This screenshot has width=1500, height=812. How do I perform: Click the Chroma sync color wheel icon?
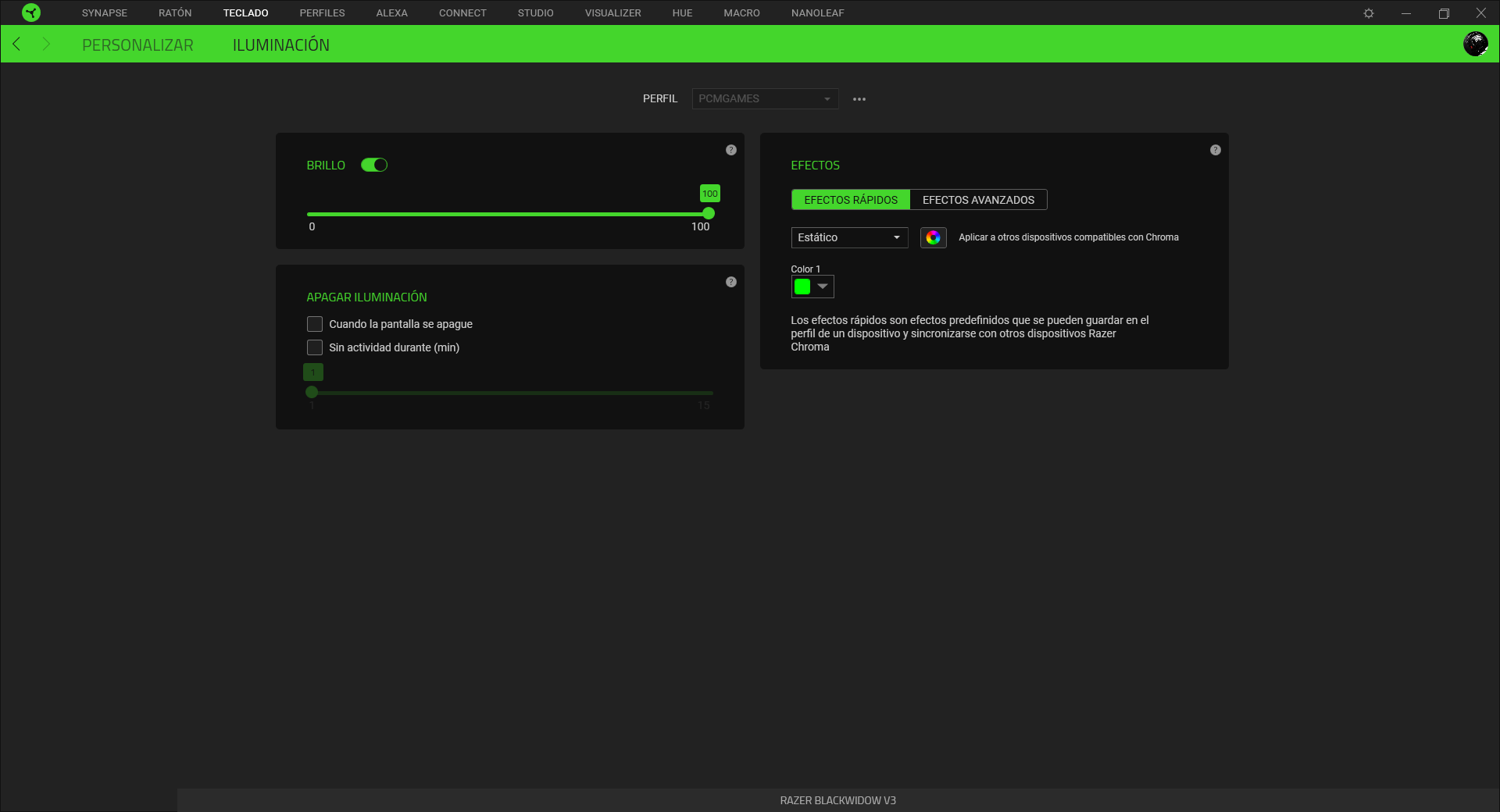coord(934,237)
